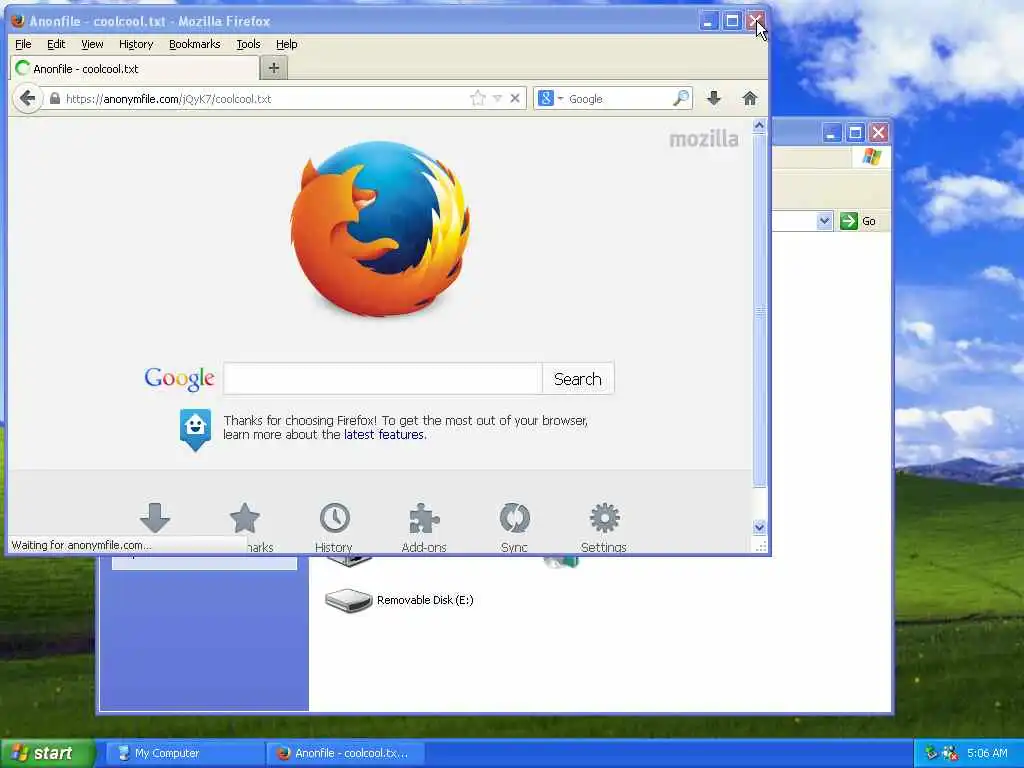This screenshot has width=1024, height=768.
Task: Follow the latest features link
Action: (384, 435)
